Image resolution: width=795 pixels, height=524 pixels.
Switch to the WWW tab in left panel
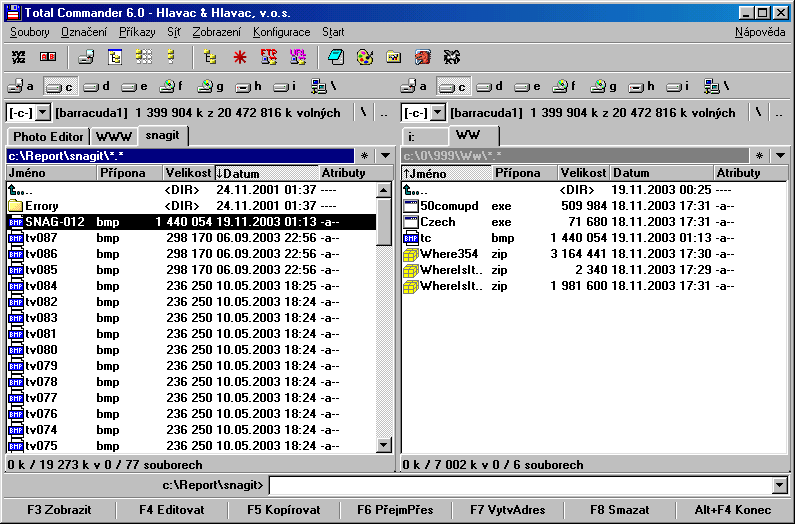point(114,136)
